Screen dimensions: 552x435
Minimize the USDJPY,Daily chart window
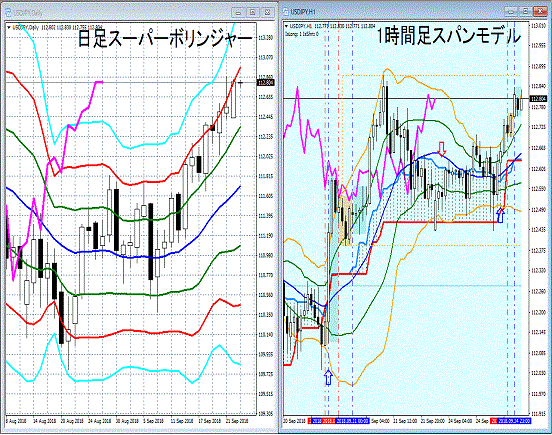tap(238, 13)
